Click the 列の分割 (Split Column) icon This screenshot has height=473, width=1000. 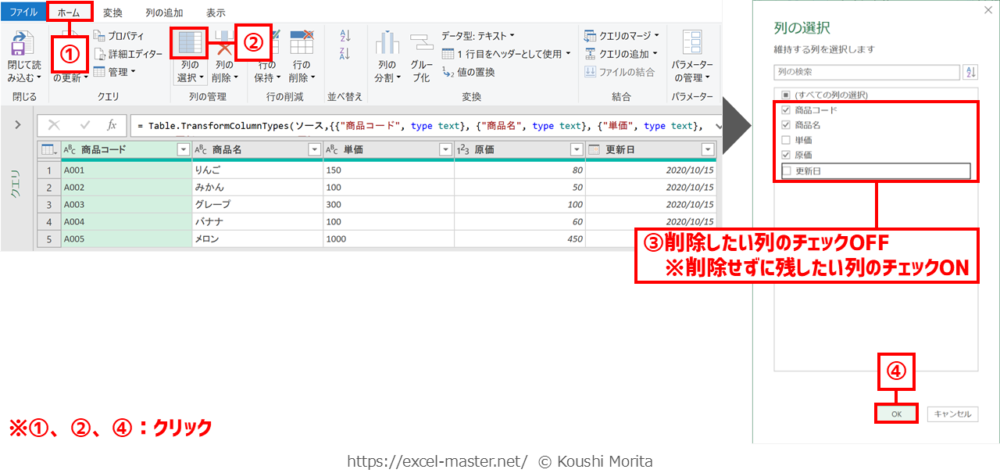point(386,46)
